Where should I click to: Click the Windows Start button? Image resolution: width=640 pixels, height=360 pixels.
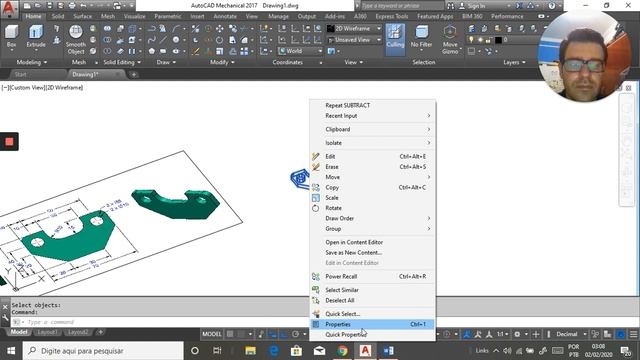coord(11,351)
